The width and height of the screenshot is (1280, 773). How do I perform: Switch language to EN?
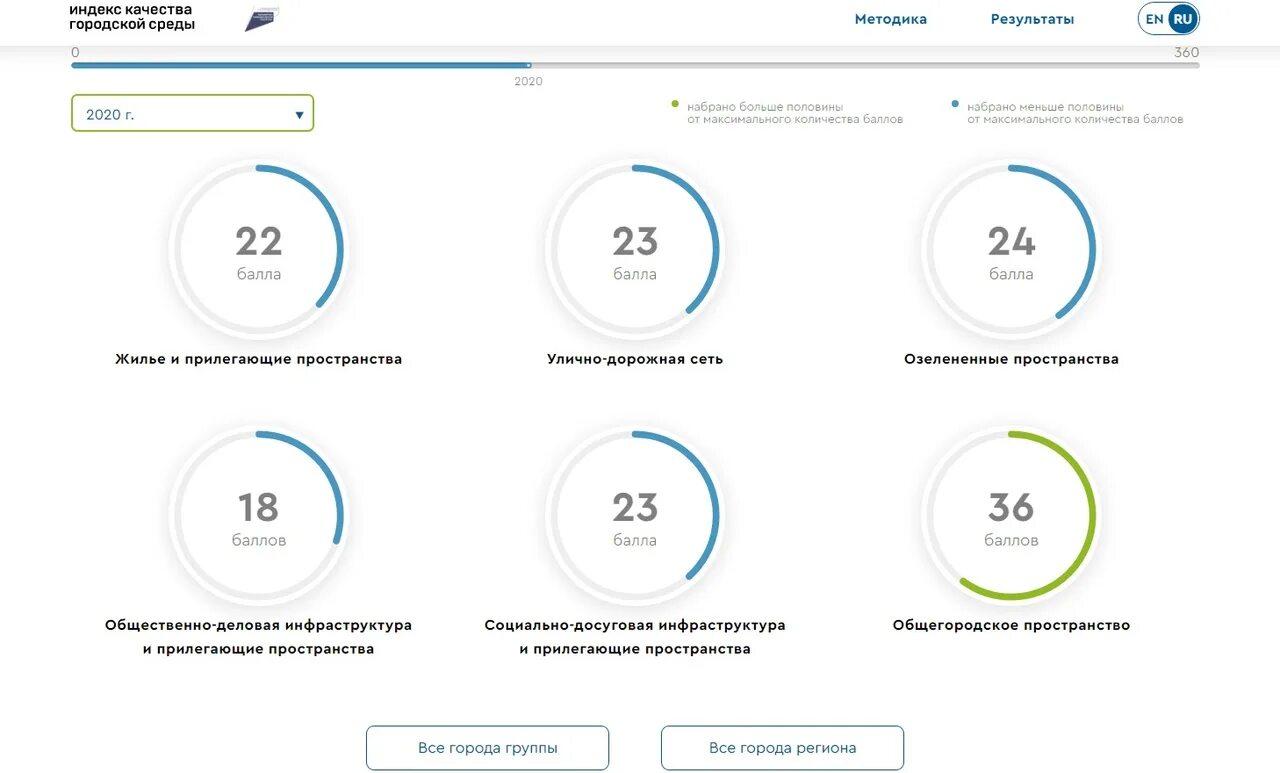click(1154, 19)
